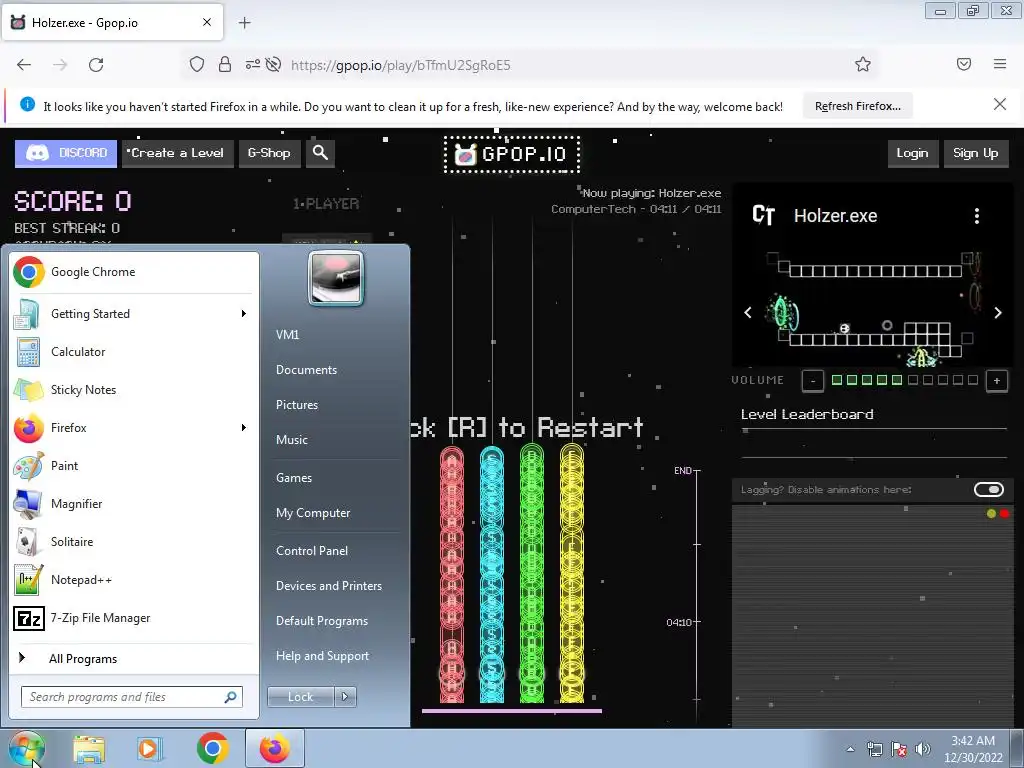Click the Holzer.exe video title
Image resolution: width=1024 pixels, height=768 pixels.
pos(835,216)
